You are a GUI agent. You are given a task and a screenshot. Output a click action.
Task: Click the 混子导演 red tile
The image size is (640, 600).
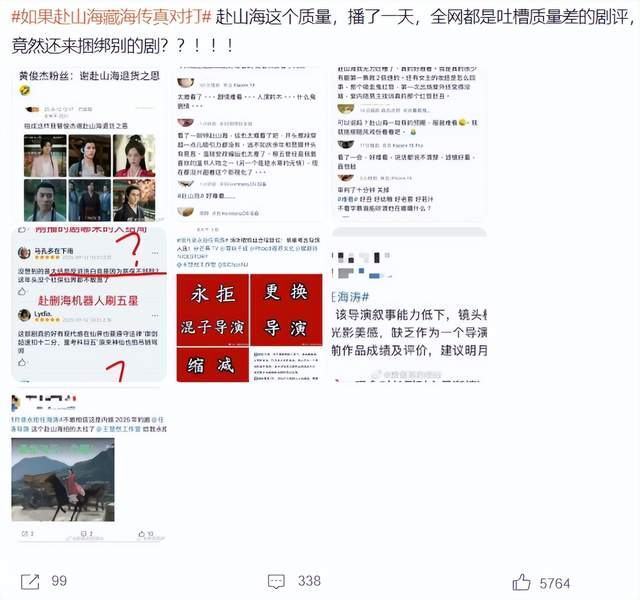coord(212,330)
